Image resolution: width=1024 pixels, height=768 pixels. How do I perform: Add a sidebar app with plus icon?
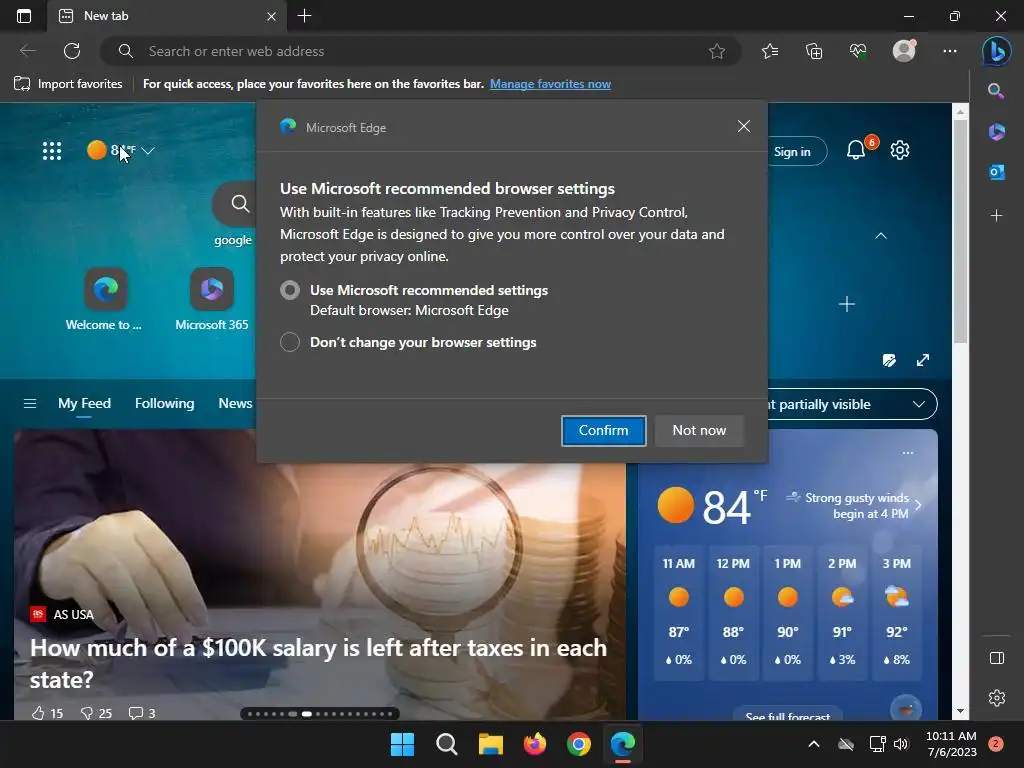(x=997, y=215)
